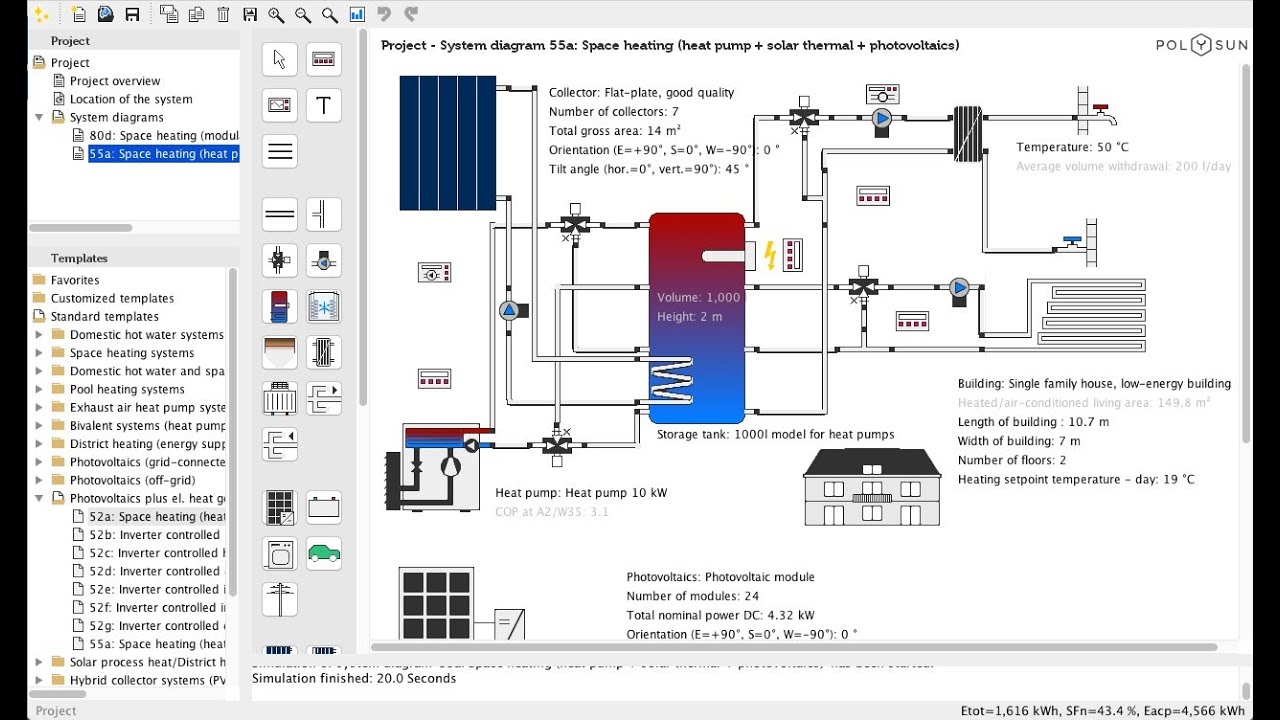Viewport: 1280px width, 720px height.
Task: Click the house building in diagram
Action: (872, 486)
